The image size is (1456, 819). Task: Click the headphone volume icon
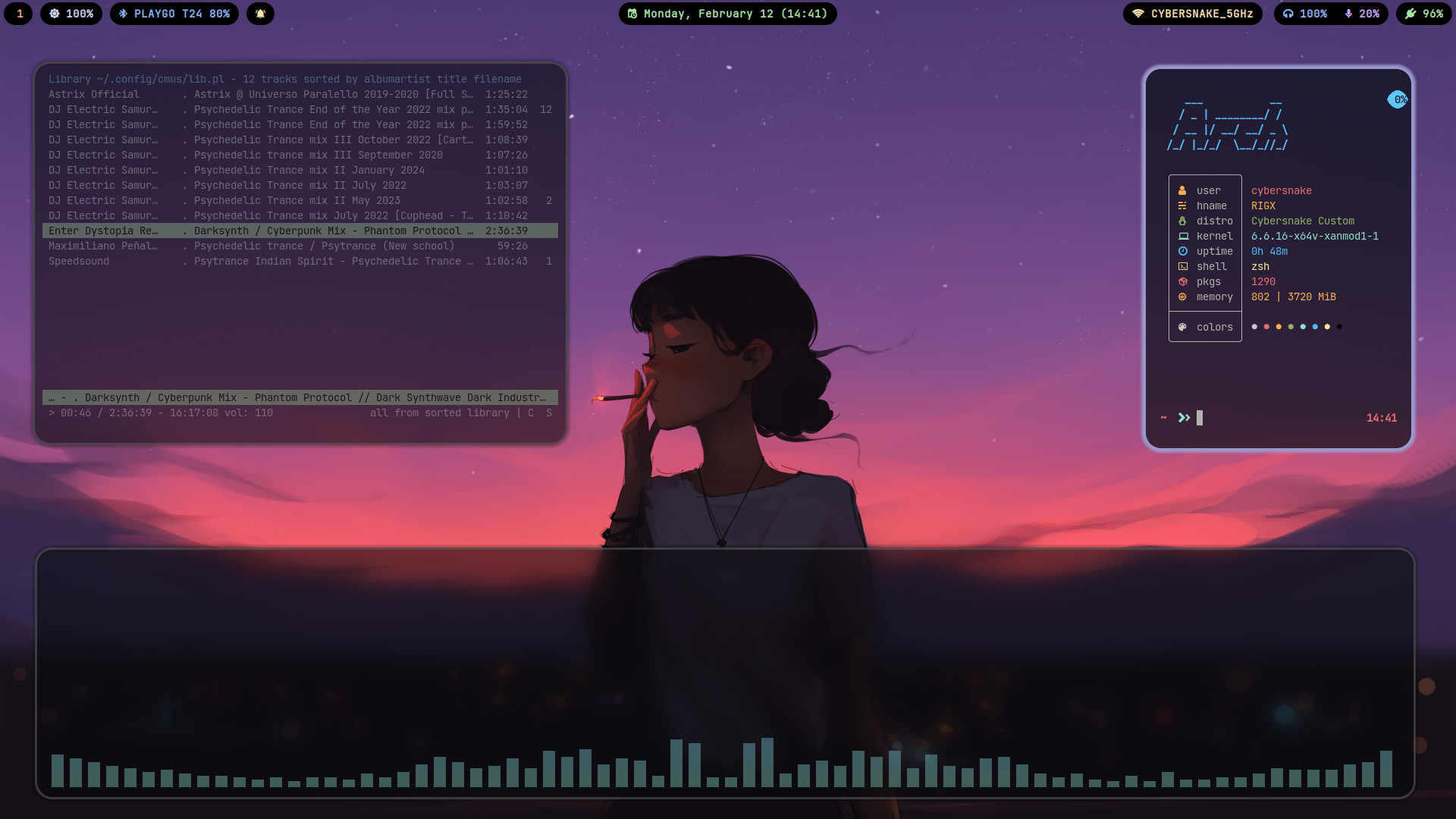(x=1288, y=14)
